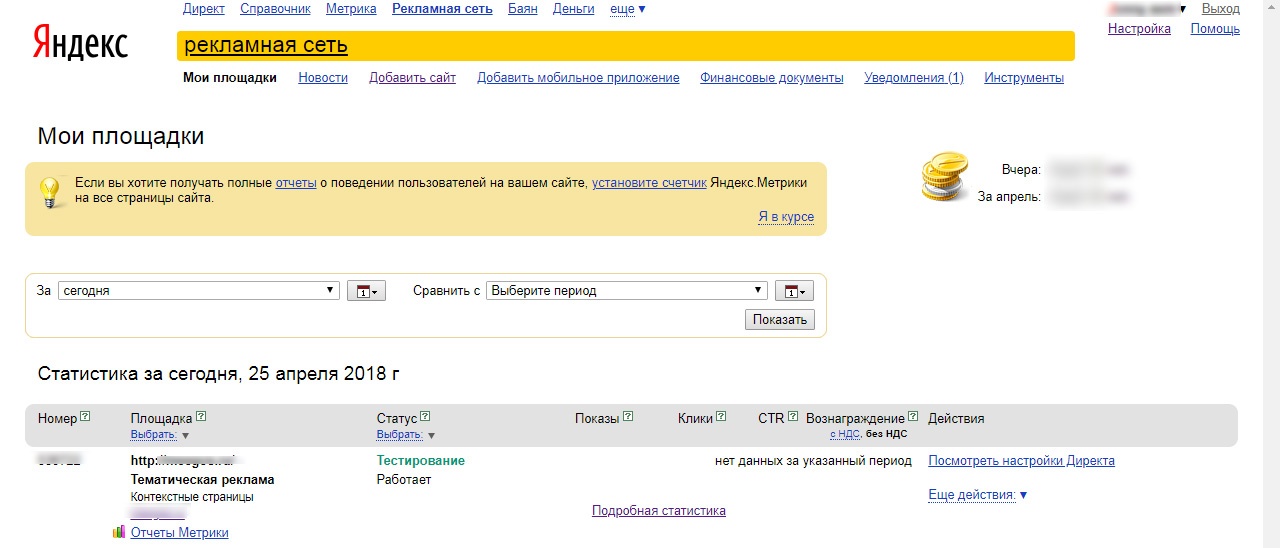Click the 'Действия' column header
The height and width of the screenshot is (548, 1280).
tap(957, 419)
